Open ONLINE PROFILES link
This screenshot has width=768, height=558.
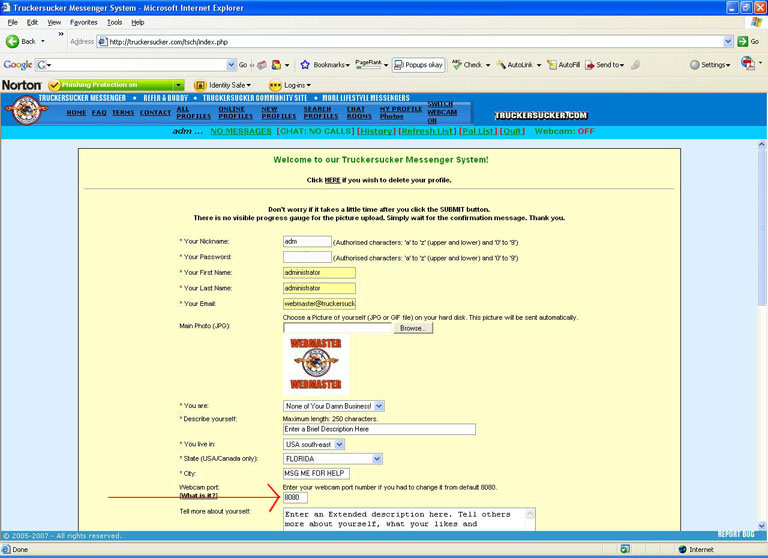236,113
